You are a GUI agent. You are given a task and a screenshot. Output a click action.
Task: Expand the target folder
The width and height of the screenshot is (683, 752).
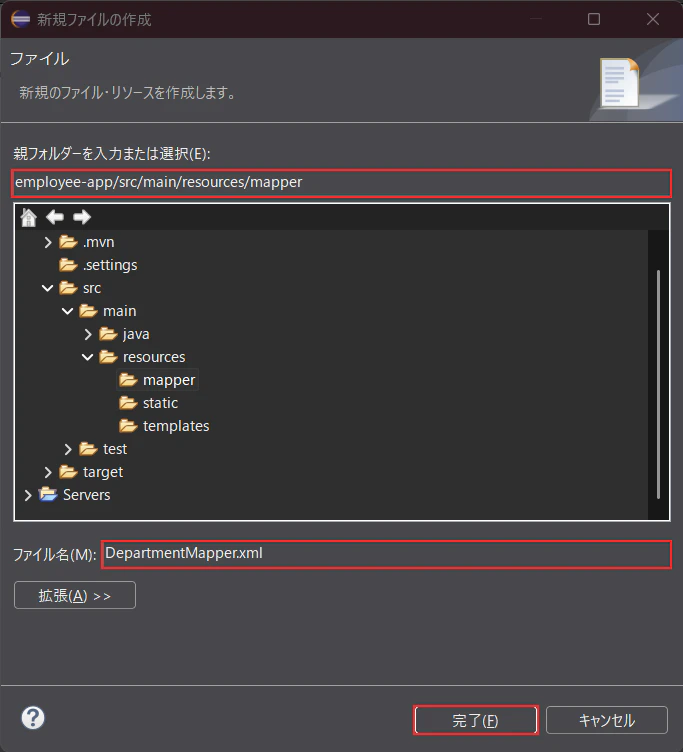pyautogui.click(x=47, y=472)
